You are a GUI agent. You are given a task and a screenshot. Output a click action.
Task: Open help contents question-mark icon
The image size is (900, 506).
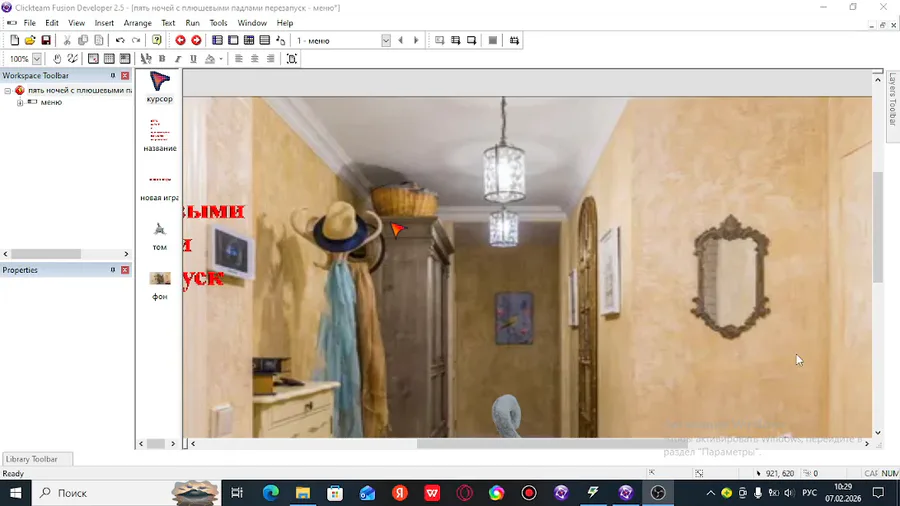[157, 40]
